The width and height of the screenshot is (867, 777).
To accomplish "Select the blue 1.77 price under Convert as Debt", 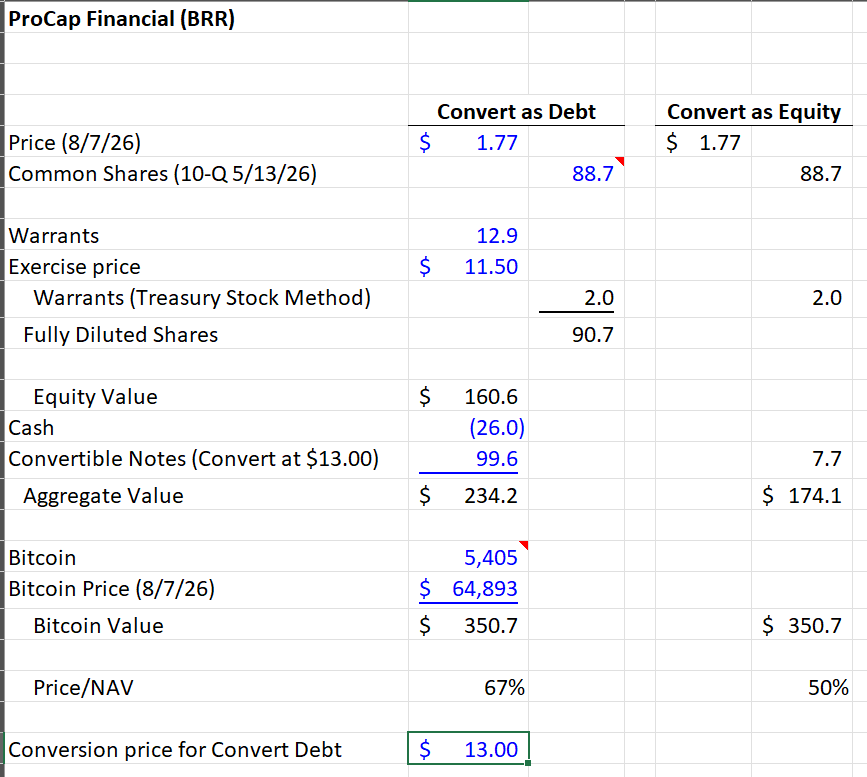I will pyautogui.click(x=468, y=143).
